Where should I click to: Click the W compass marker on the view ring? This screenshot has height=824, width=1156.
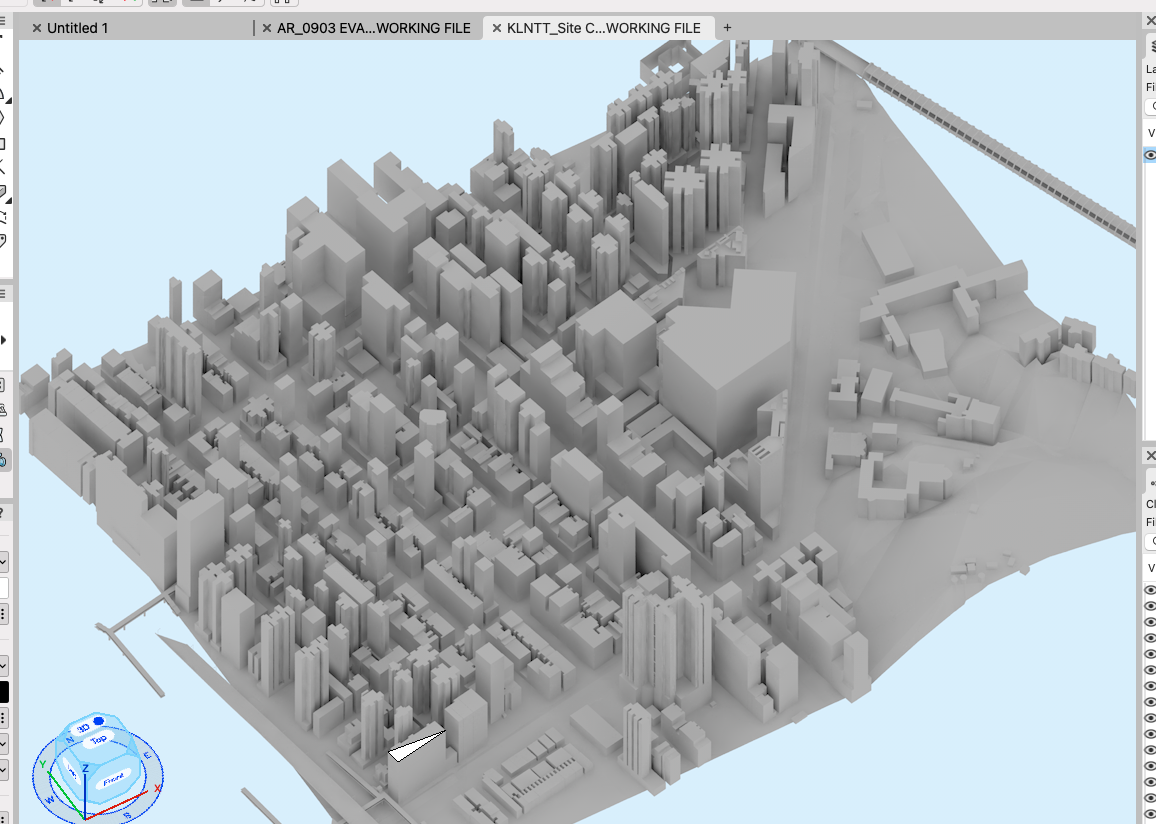coord(50,800)
